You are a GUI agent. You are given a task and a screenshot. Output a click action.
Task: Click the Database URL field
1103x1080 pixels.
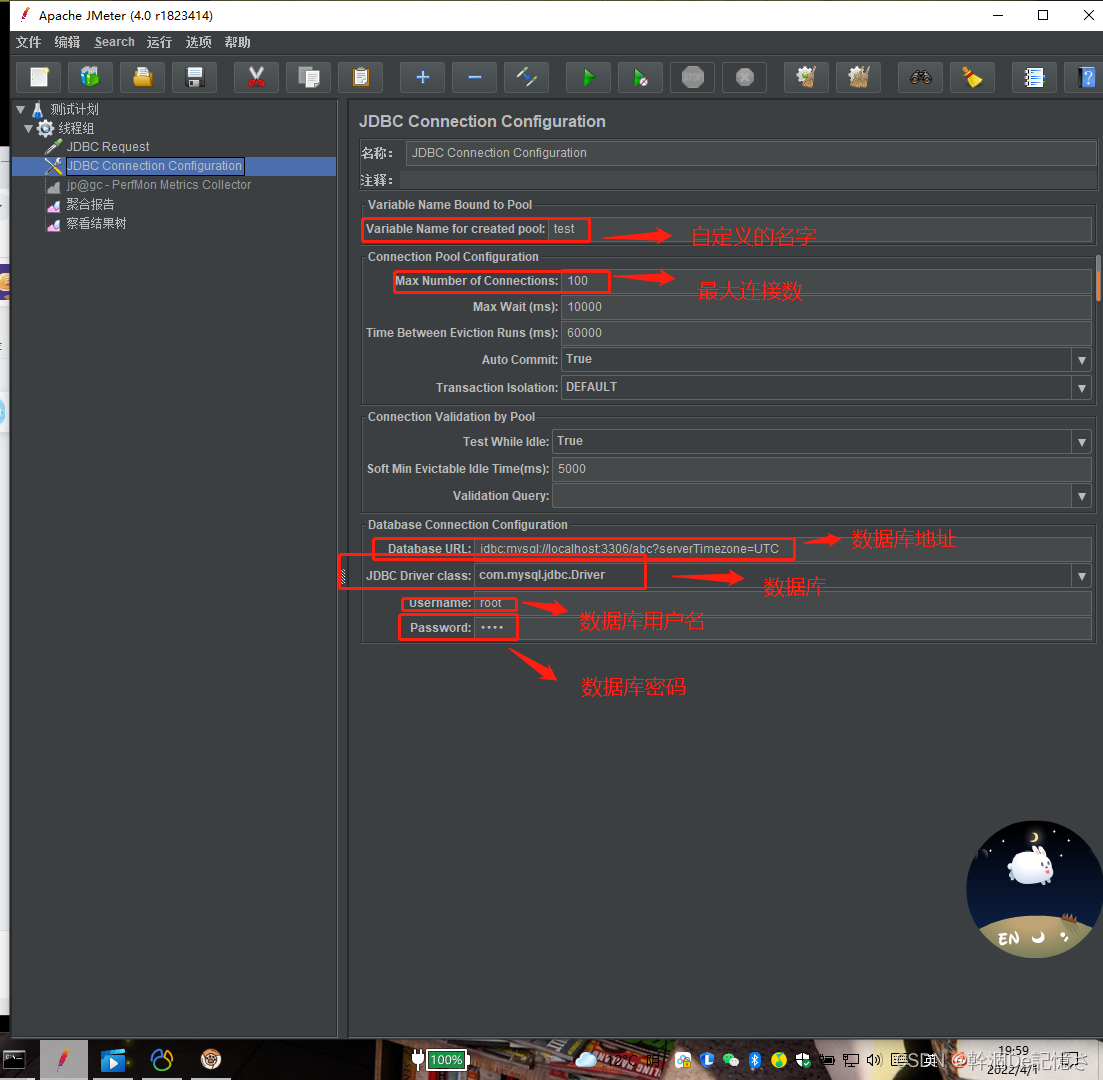(782, 549)
